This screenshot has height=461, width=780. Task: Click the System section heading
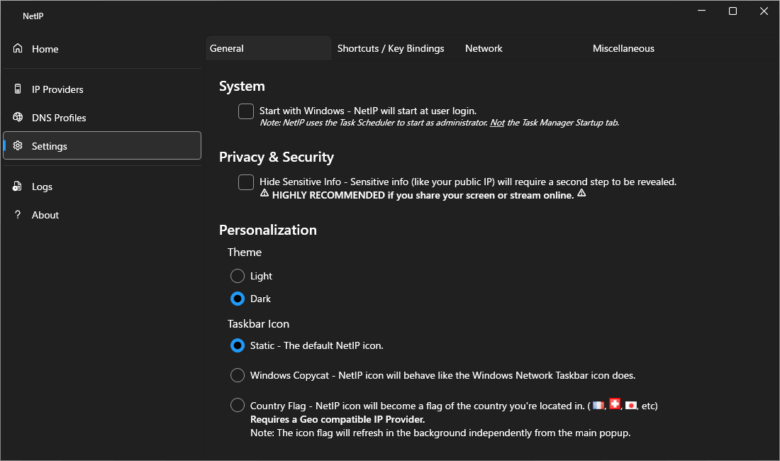(x=242, y=87)
